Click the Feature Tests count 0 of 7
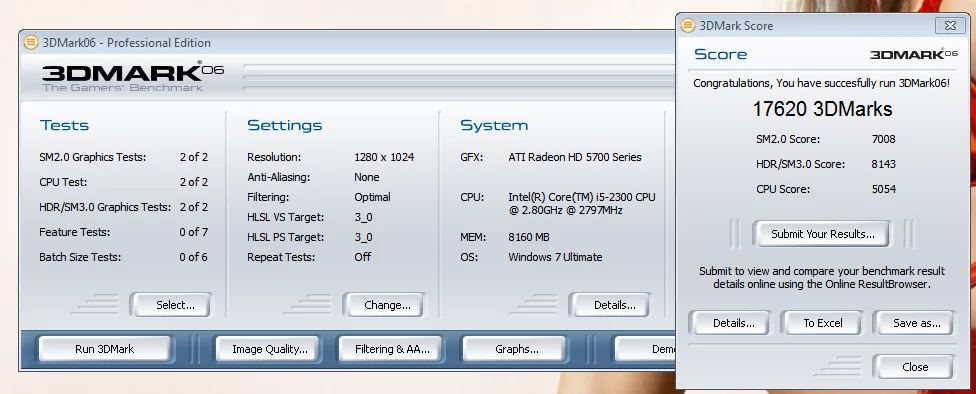This screenshot has height=394, width=976. click(x=194, y=232)
